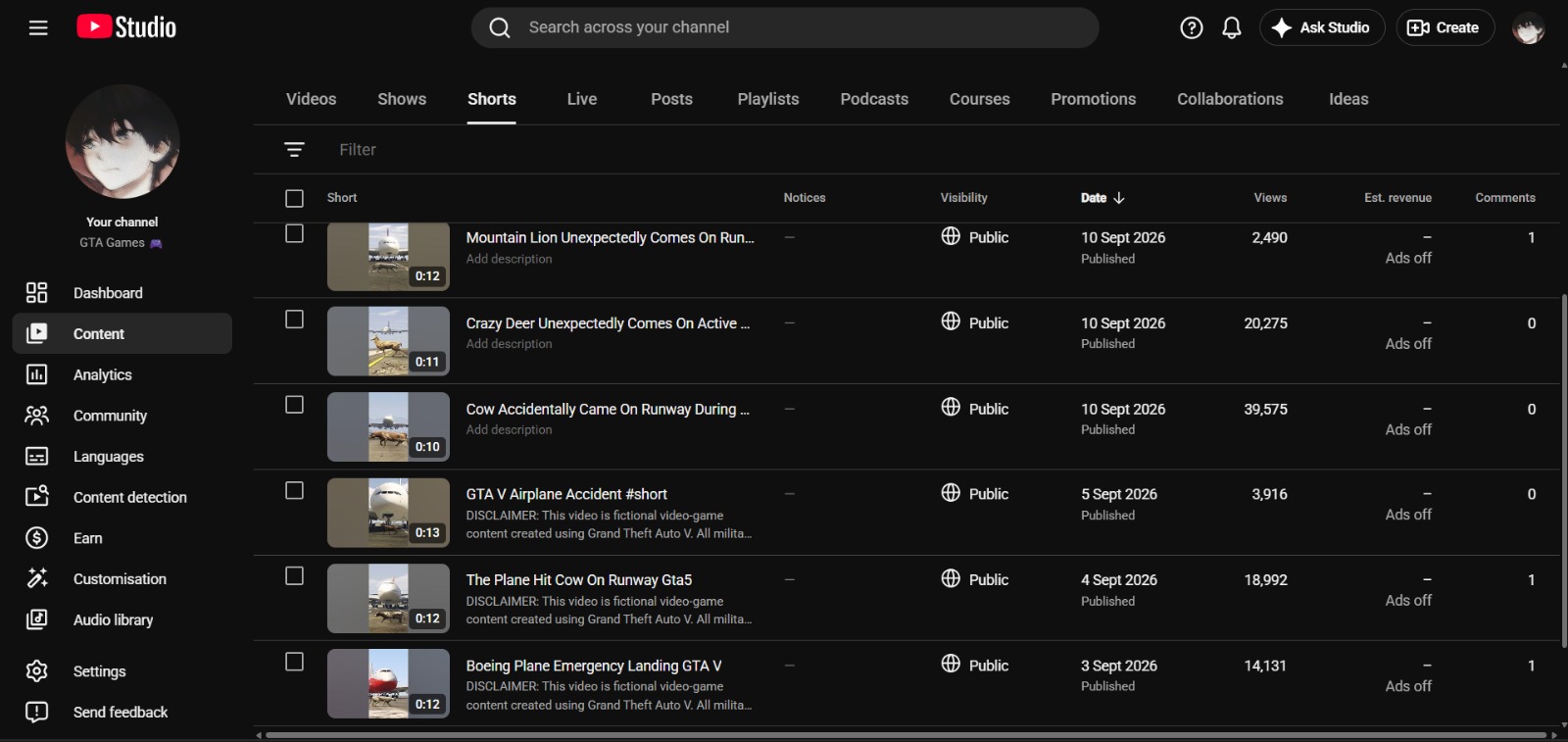Select The Plane Hit Cow checkbox

(x=294, y=575)
